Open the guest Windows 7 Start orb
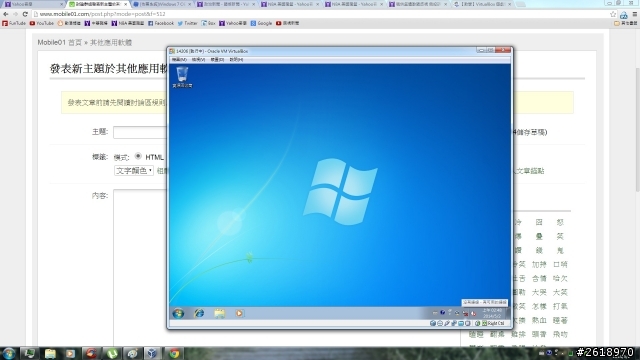This screenshot has width=640, height=360. coord(178,313)
